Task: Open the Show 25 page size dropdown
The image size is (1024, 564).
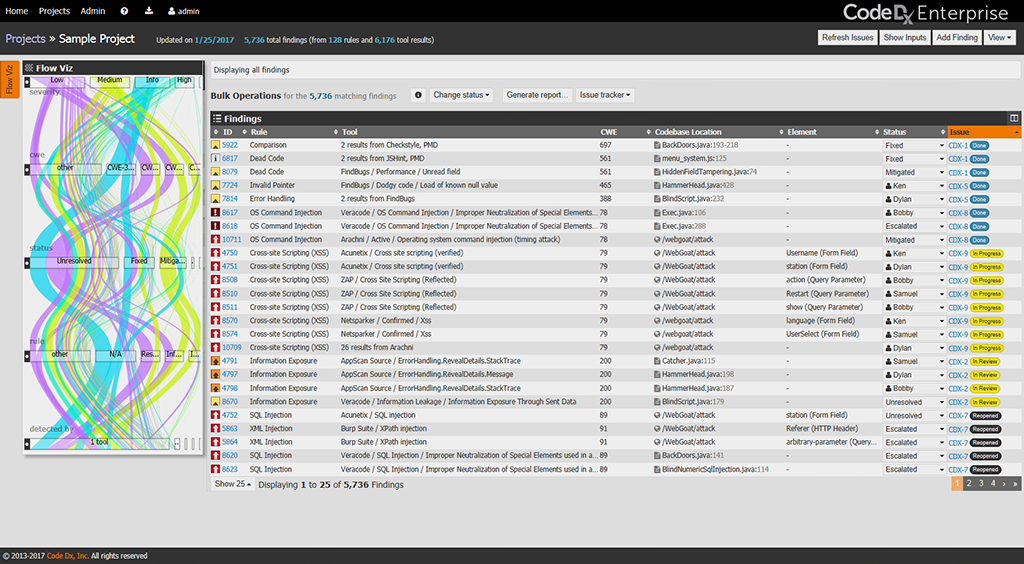Action: point(232,484)
